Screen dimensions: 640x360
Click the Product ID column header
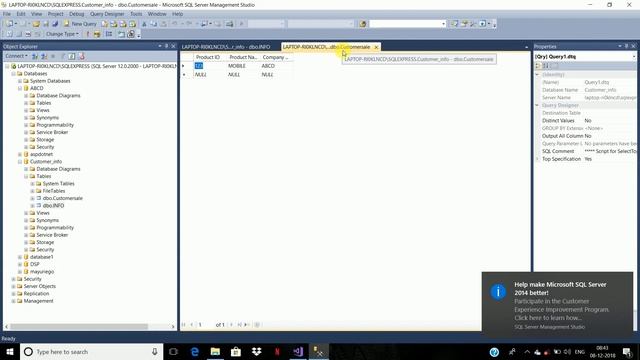tap(210, 57)
